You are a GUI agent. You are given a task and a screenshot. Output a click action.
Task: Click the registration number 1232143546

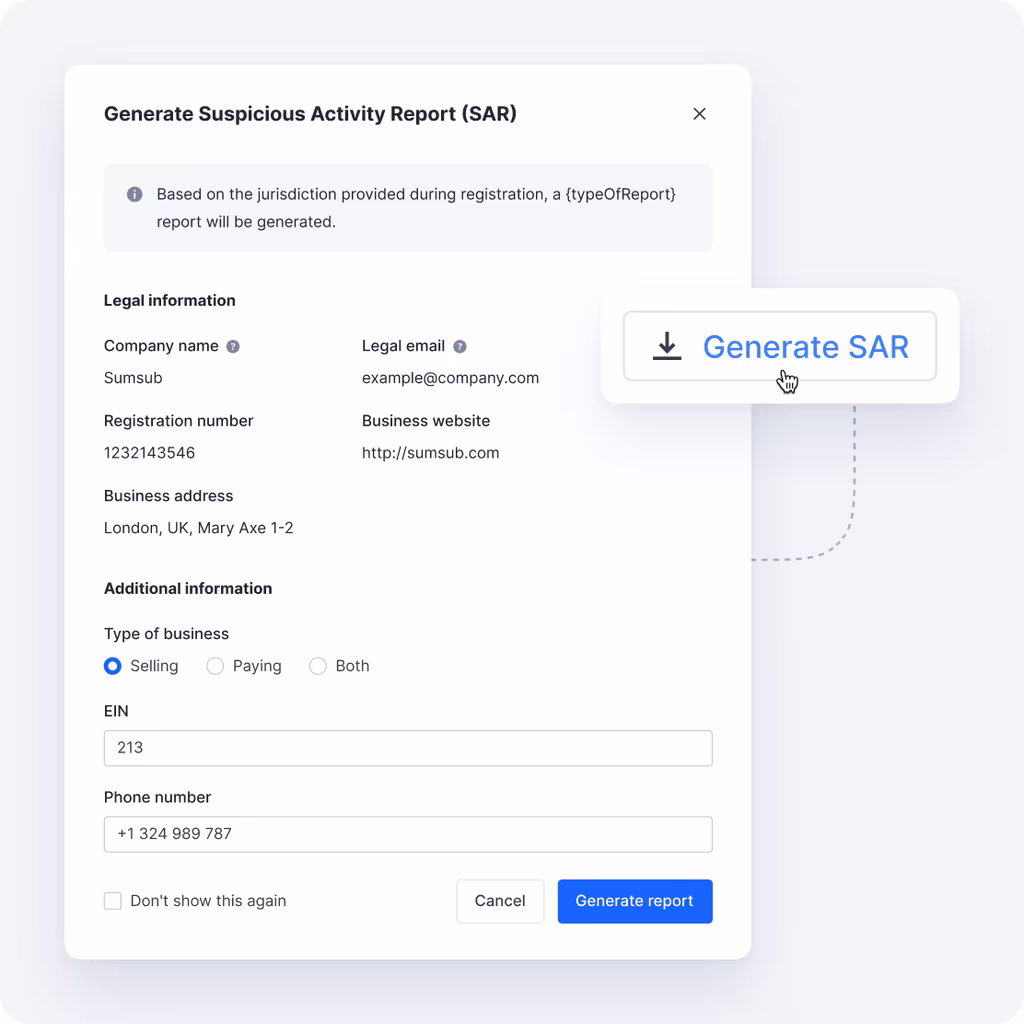tap(149, 453)
